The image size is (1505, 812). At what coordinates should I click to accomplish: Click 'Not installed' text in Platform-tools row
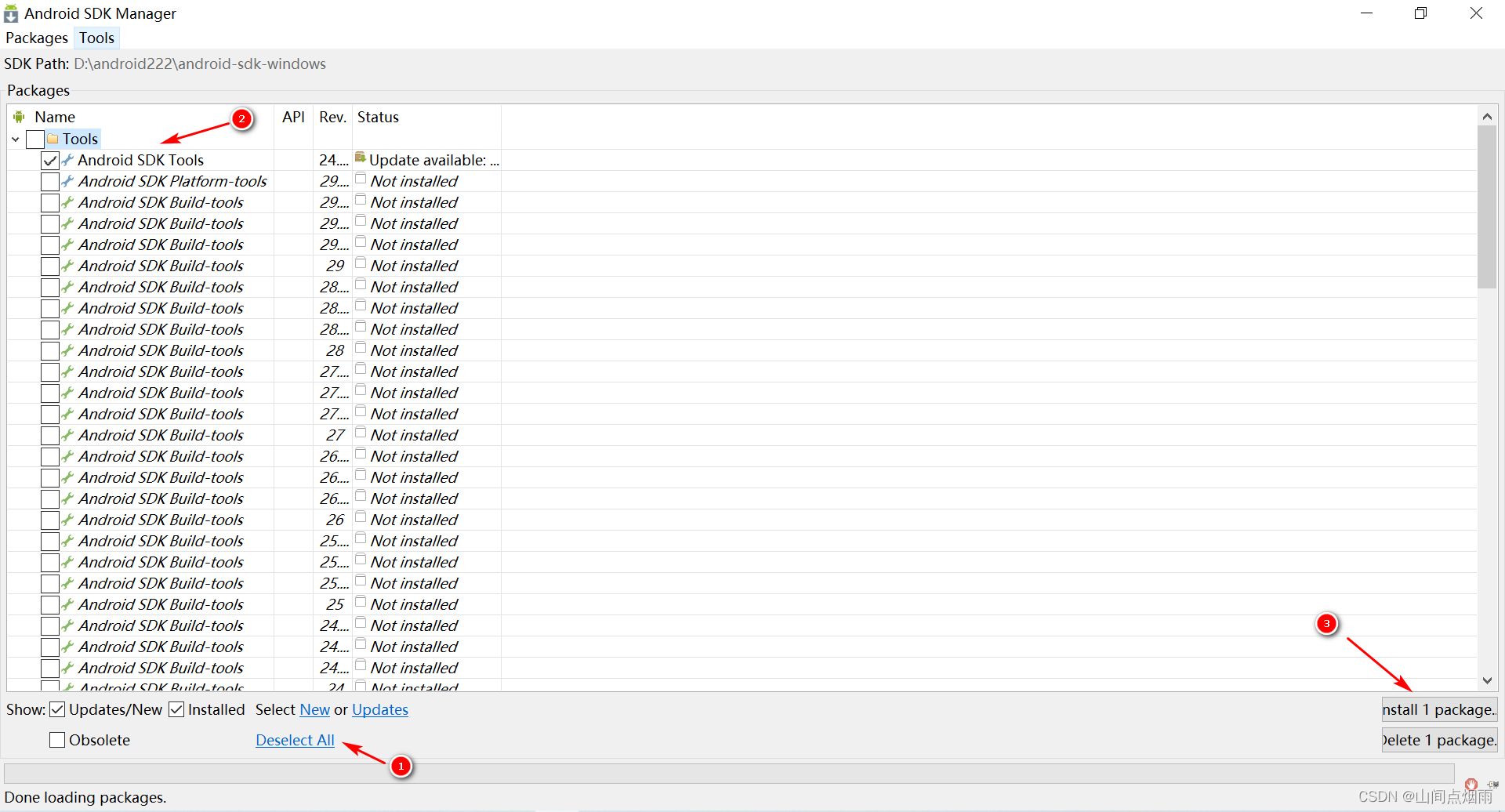tap(414, 181)
